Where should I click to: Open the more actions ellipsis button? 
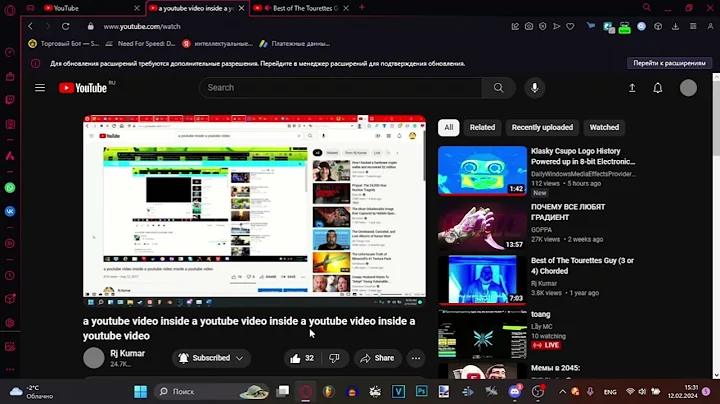(416, 358)
